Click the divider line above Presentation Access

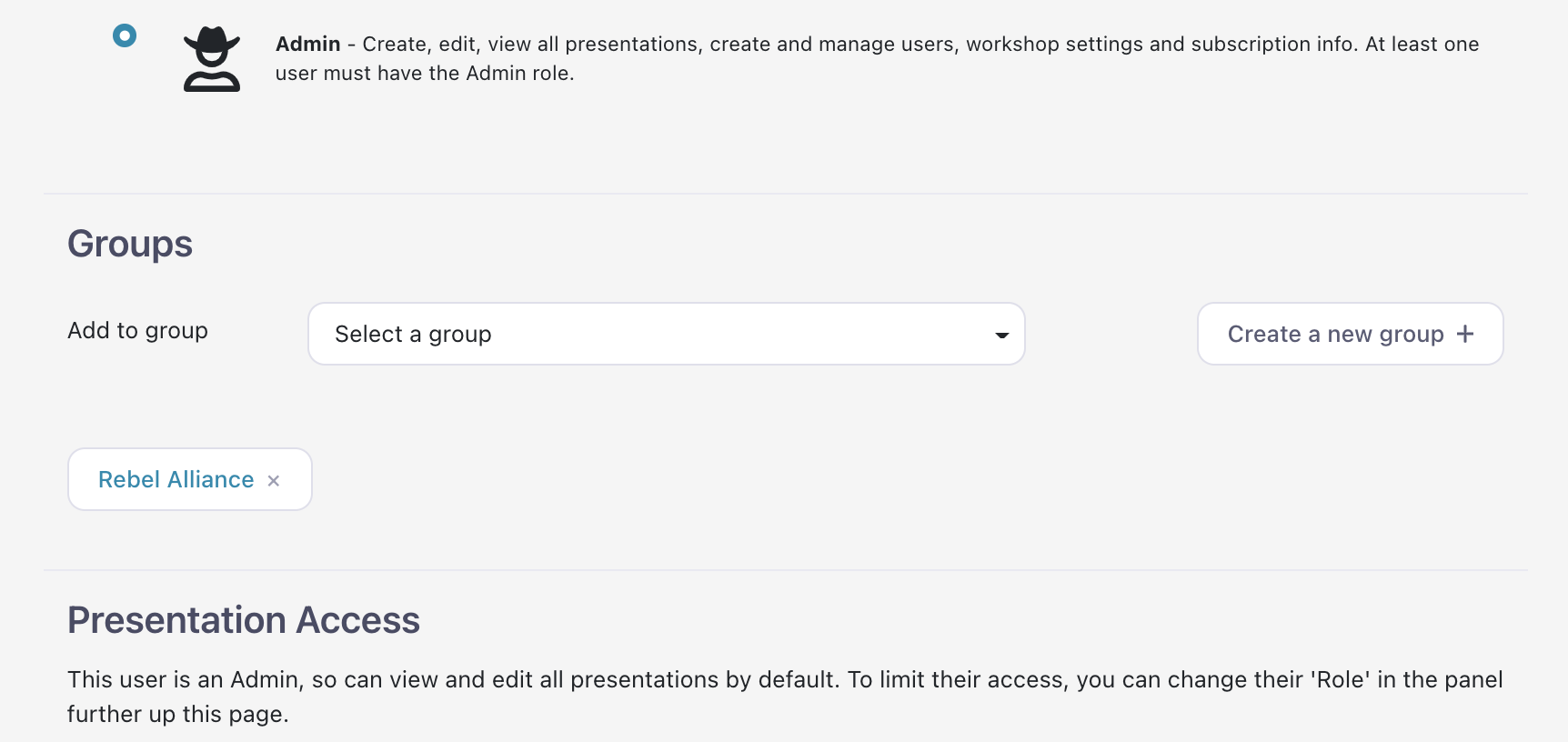point(786,570)
